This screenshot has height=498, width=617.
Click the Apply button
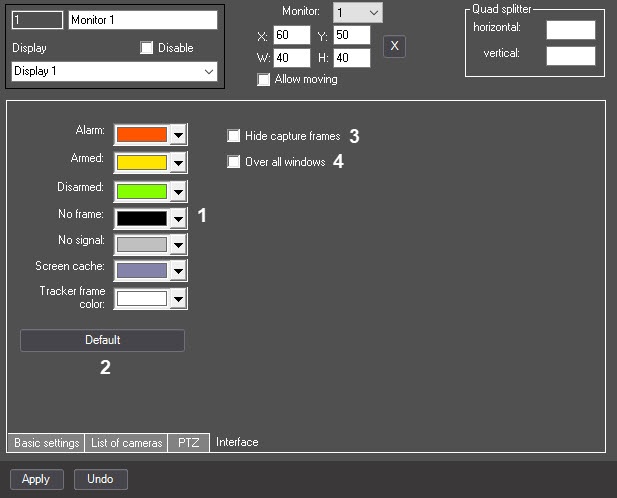tap(36, 479)
